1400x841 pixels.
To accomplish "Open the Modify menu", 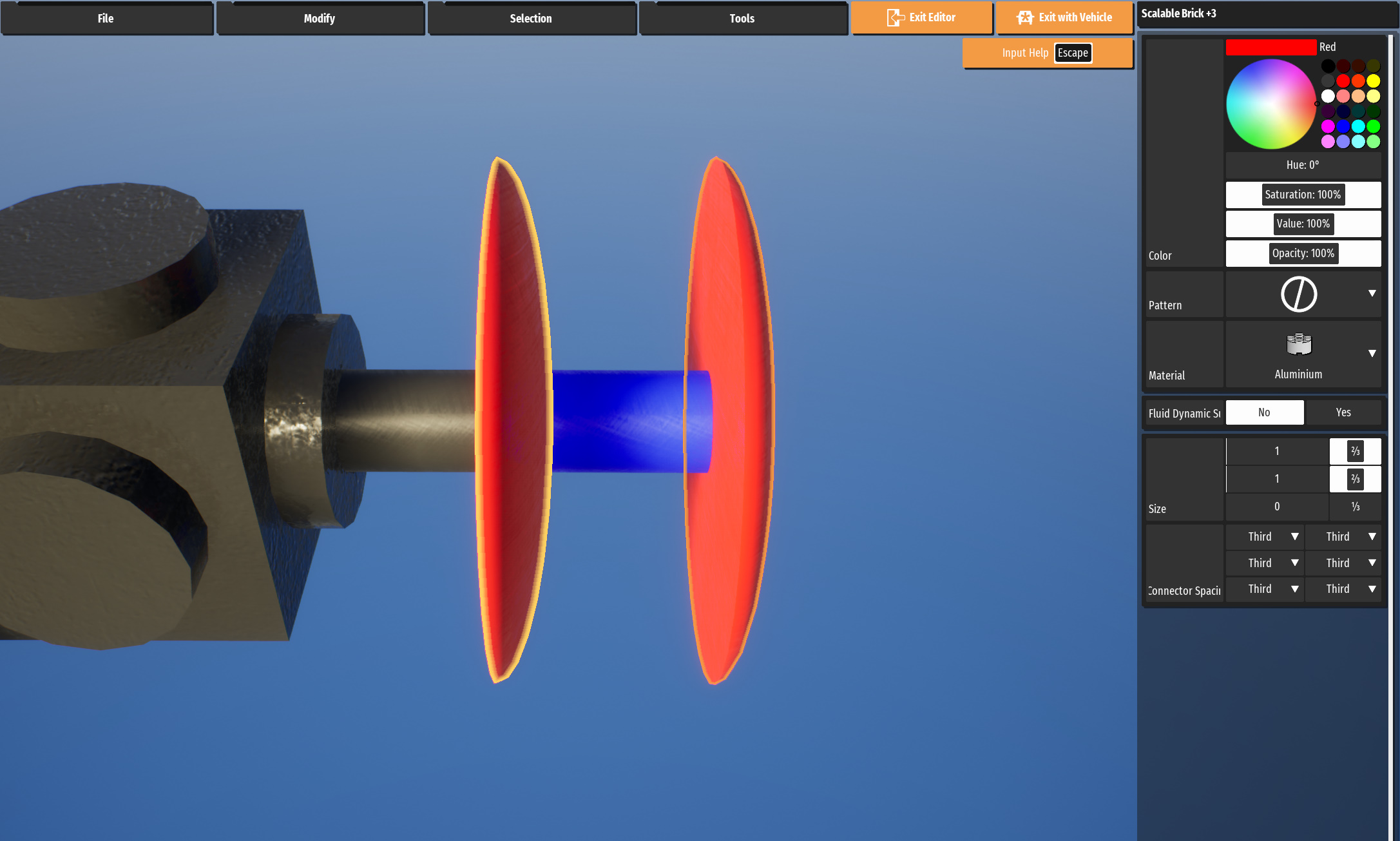I will click(320, 18).
